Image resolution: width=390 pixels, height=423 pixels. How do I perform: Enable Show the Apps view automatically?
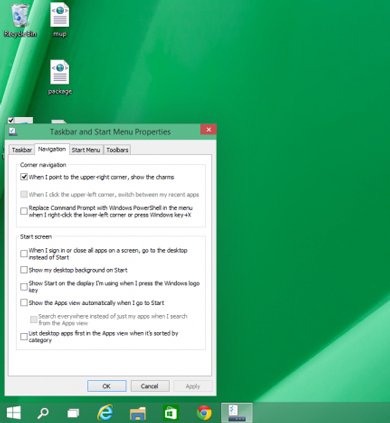(24, 303)
